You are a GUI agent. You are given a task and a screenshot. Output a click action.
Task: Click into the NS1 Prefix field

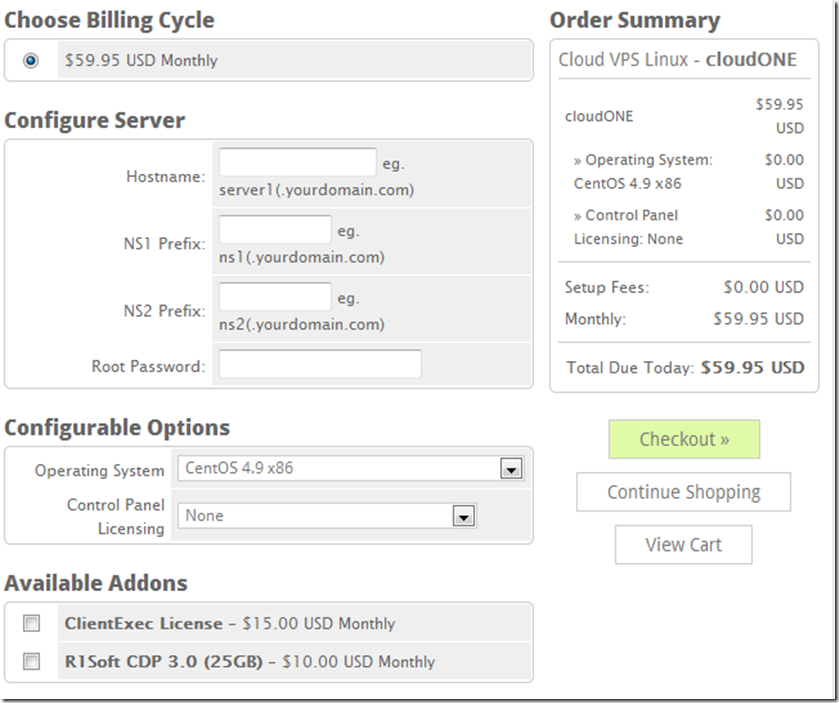pos(275,230)
